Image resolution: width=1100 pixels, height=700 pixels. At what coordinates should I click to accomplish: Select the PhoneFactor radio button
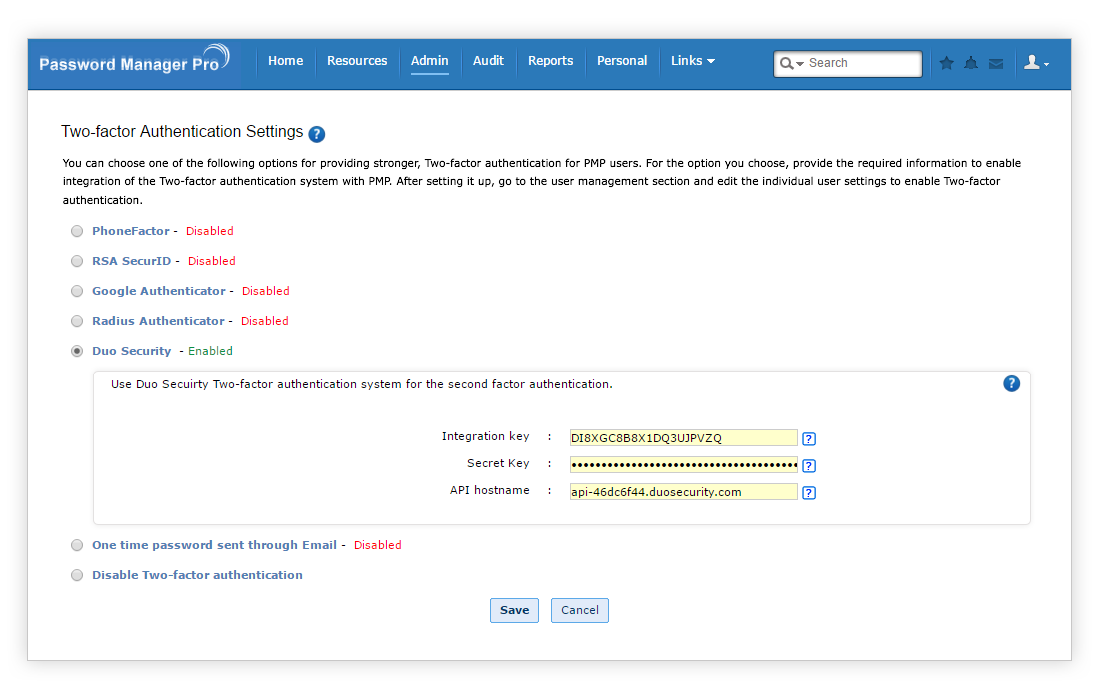click(x=77, y=231)
